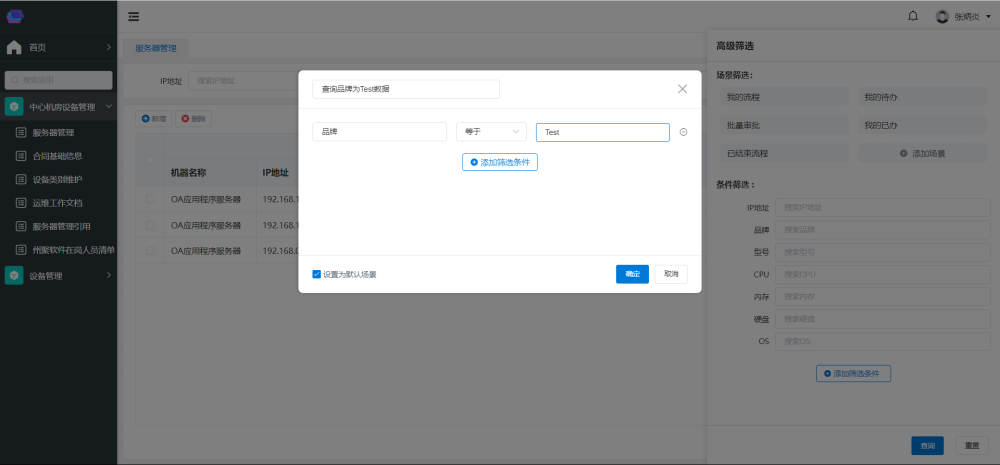Viewport: 1000px width, 465px height.
Task: Click the user avatar icon
Action: click(x=941, y=16)
